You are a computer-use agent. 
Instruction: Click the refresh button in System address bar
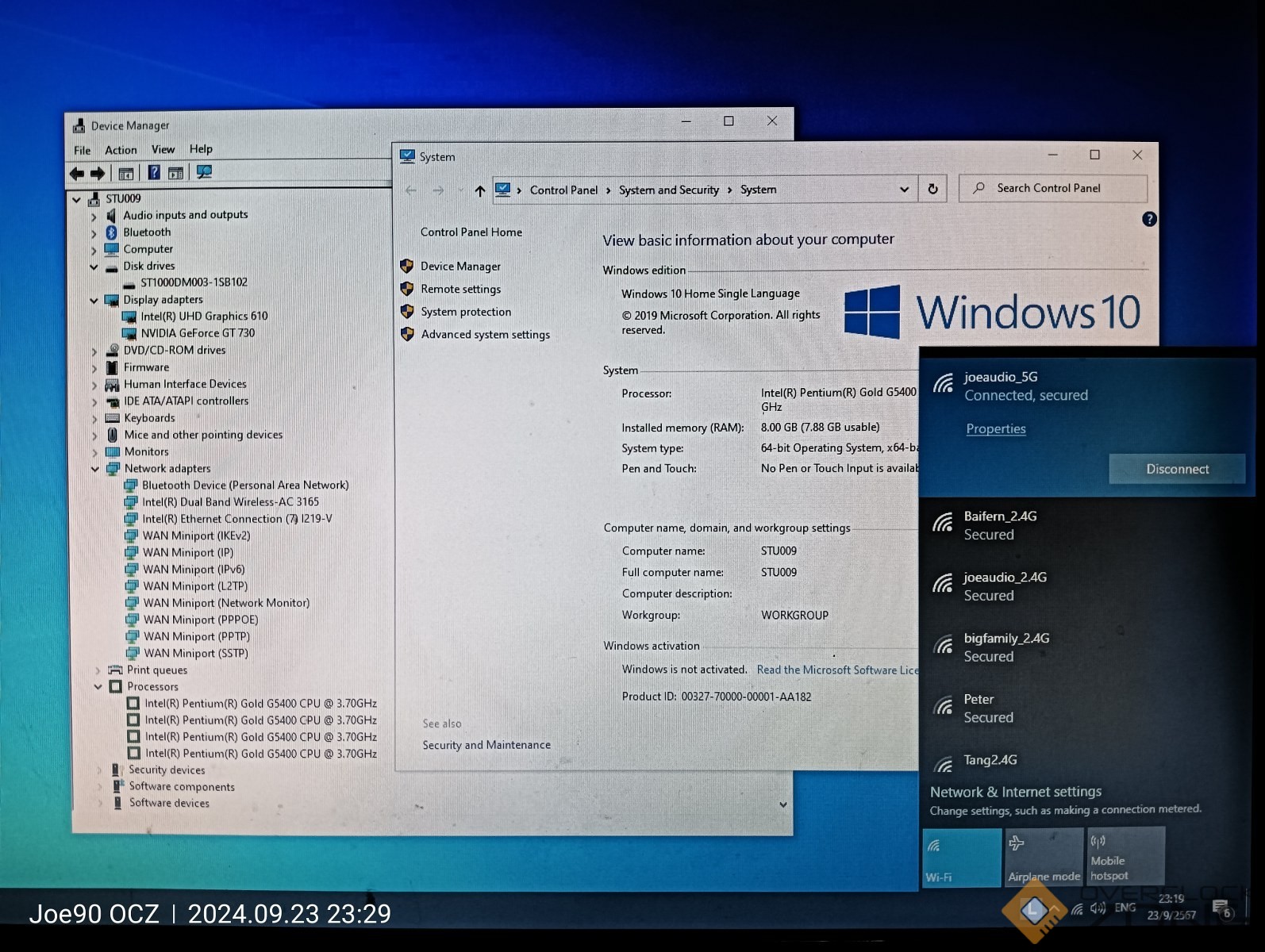point(933,189)
